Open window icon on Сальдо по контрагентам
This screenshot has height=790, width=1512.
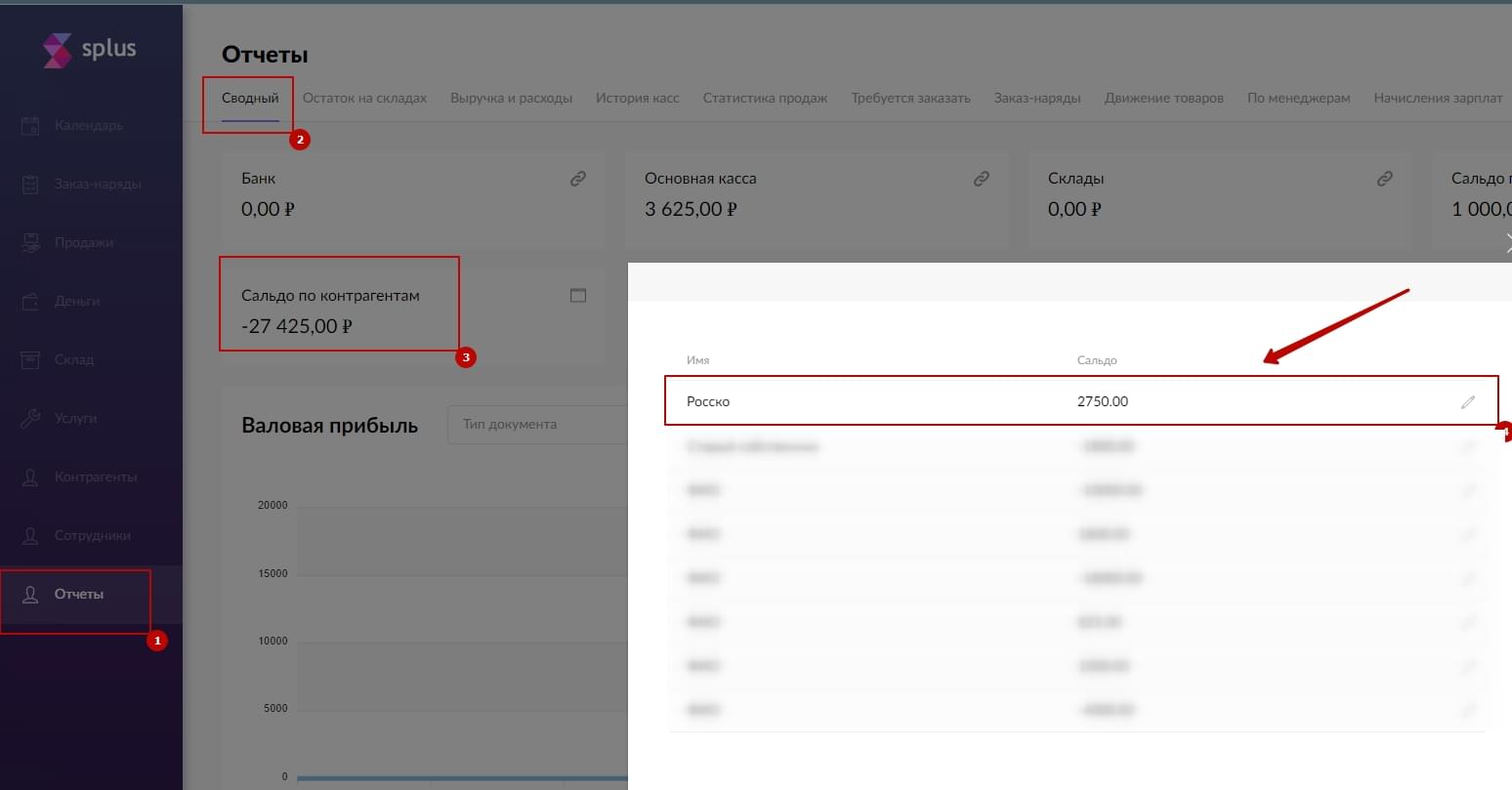[x=578, y=295]
